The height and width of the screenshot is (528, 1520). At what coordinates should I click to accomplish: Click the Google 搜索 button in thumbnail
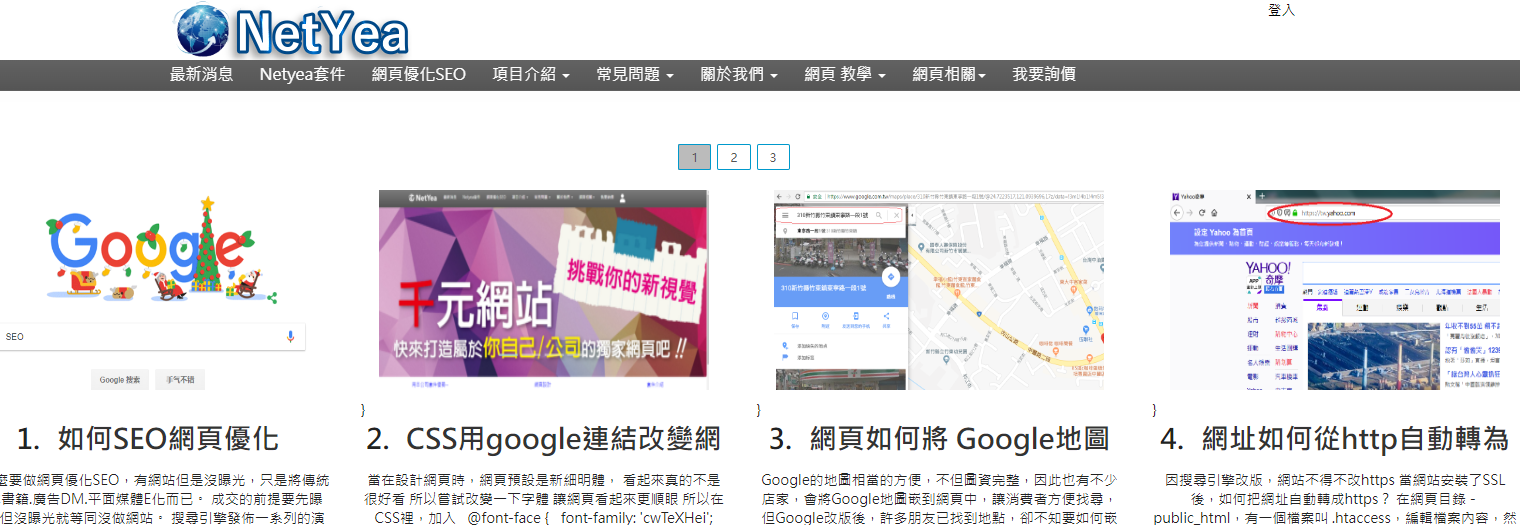tap(119, 380)
